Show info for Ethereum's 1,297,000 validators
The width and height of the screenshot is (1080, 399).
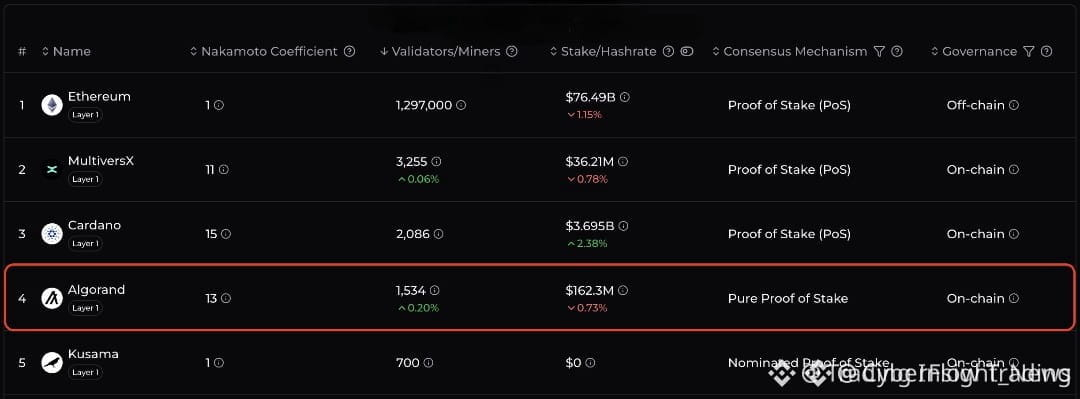pos(461,105)
